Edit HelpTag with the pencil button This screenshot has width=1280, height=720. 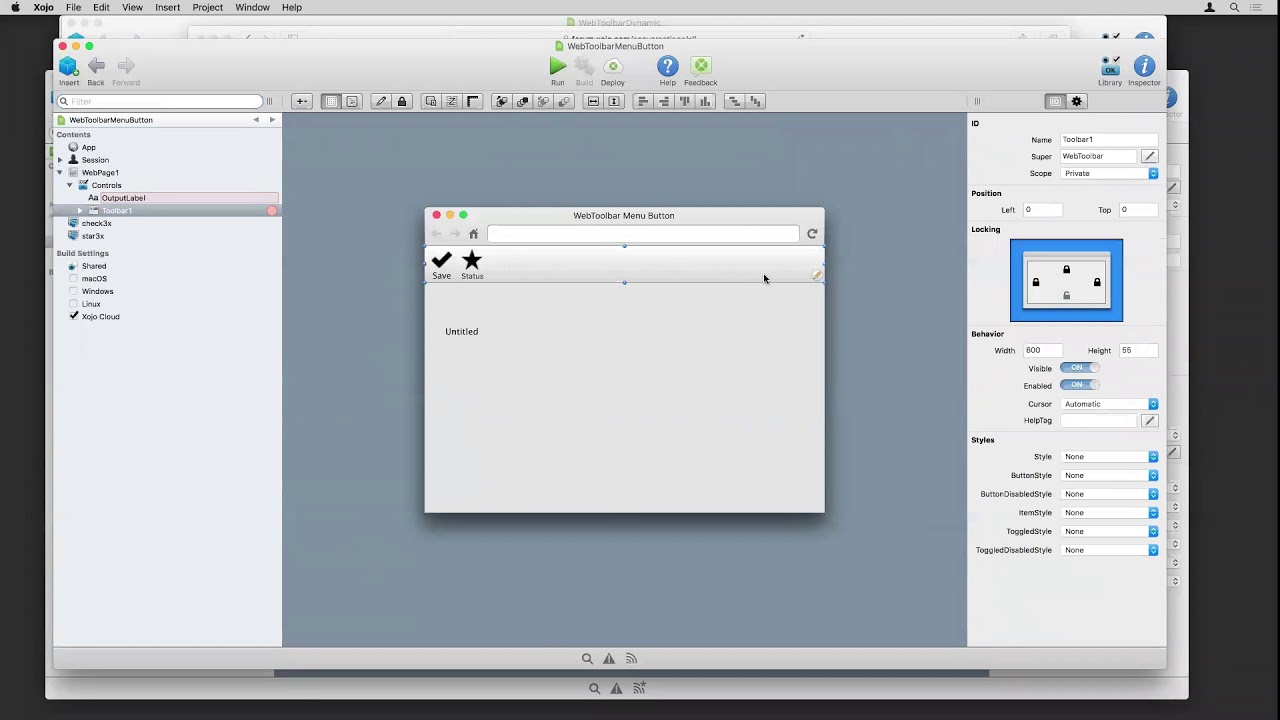coord(1149,421)
